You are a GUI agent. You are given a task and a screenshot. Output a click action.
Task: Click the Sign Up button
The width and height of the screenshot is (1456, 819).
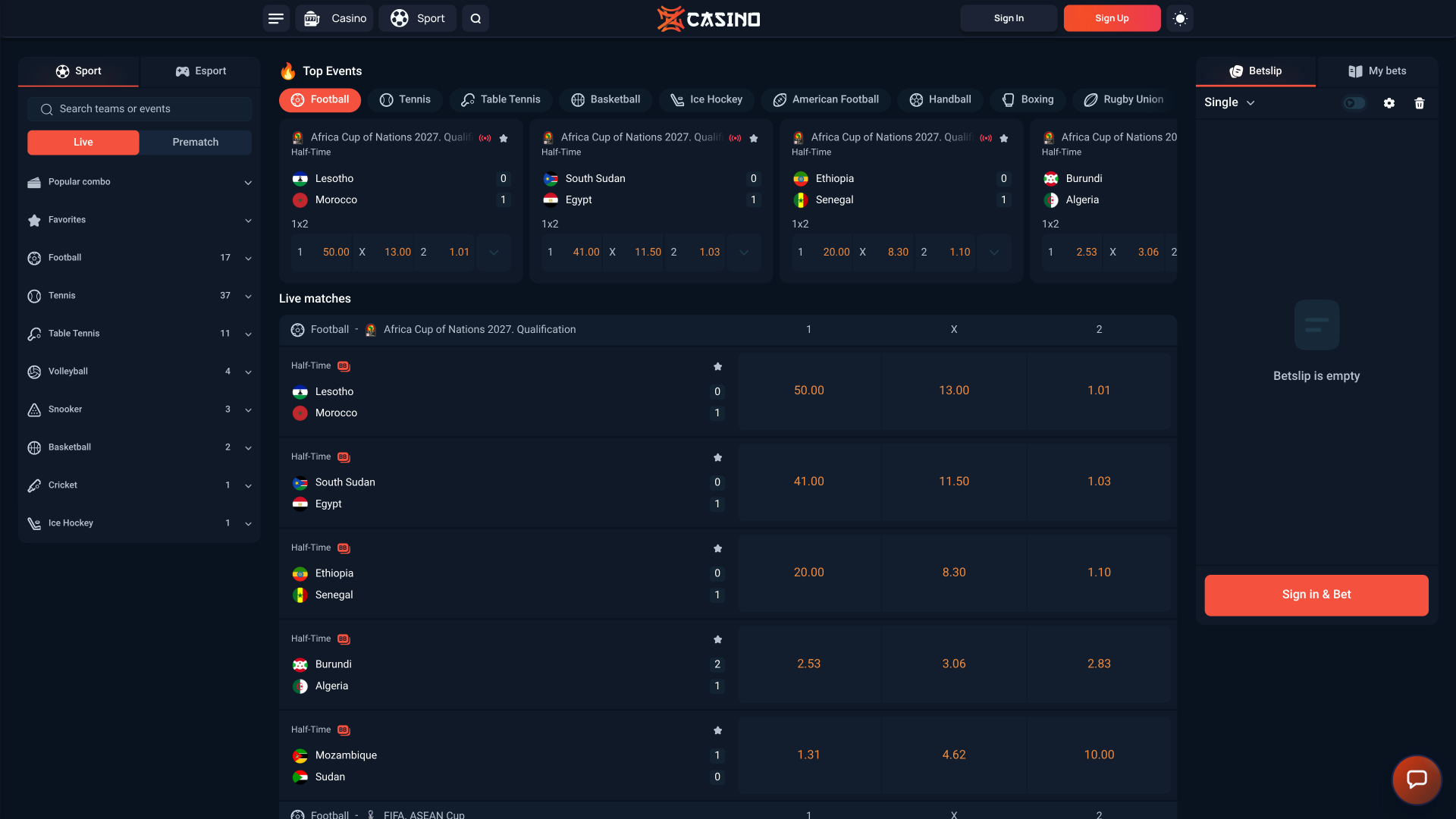pos(1112,18)
